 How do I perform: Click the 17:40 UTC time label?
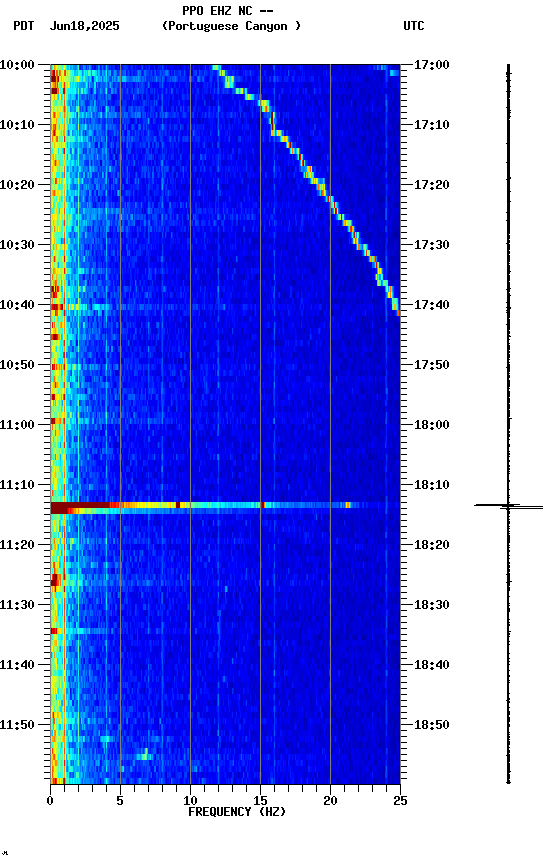432,305
